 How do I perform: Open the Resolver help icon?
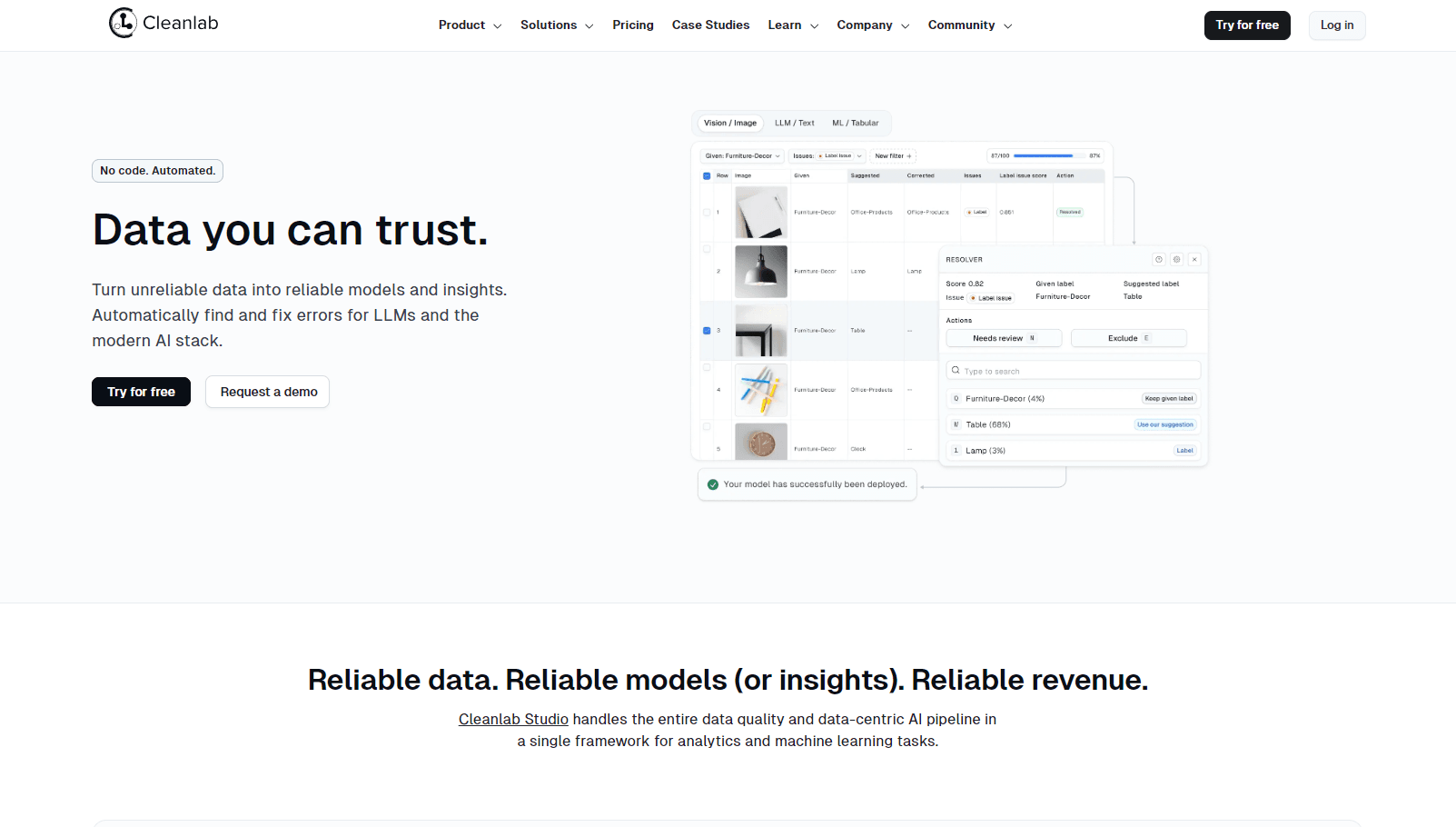1159,260
